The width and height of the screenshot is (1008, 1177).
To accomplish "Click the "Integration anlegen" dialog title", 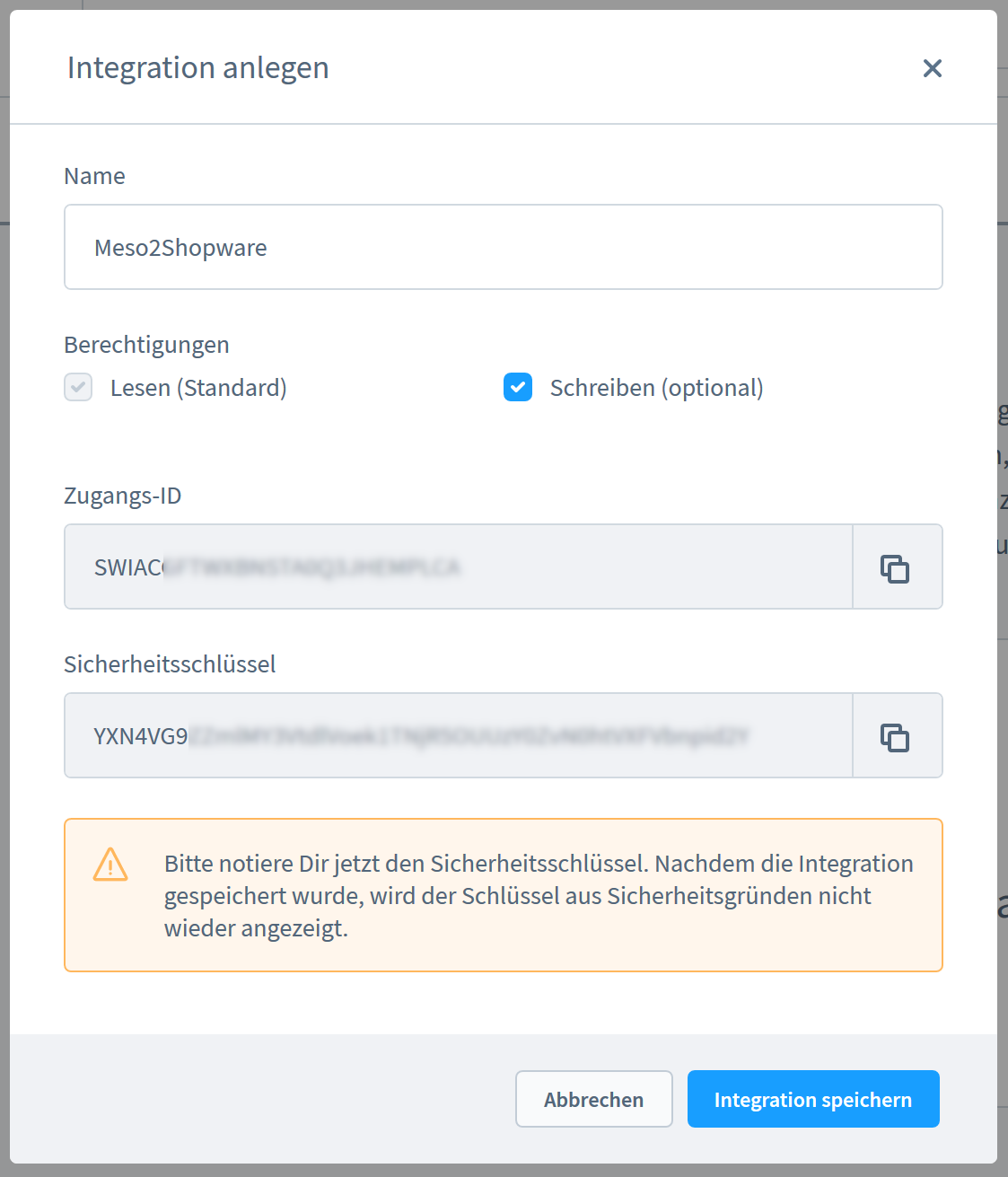I will click(198, 68).
